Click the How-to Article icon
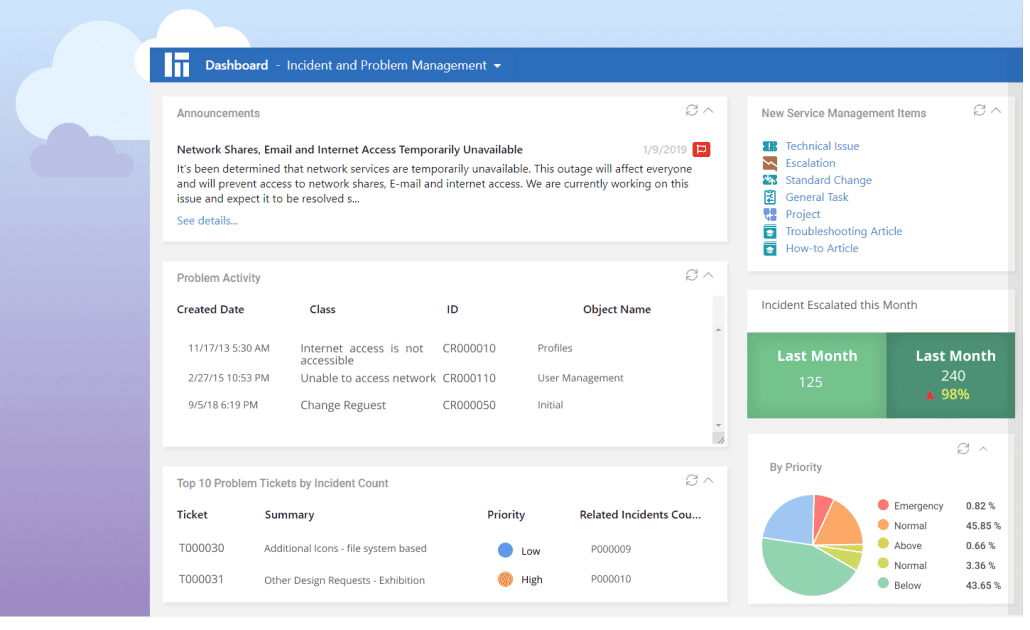The height and width of the screenshot is (630, 1030). pos(770,248)
